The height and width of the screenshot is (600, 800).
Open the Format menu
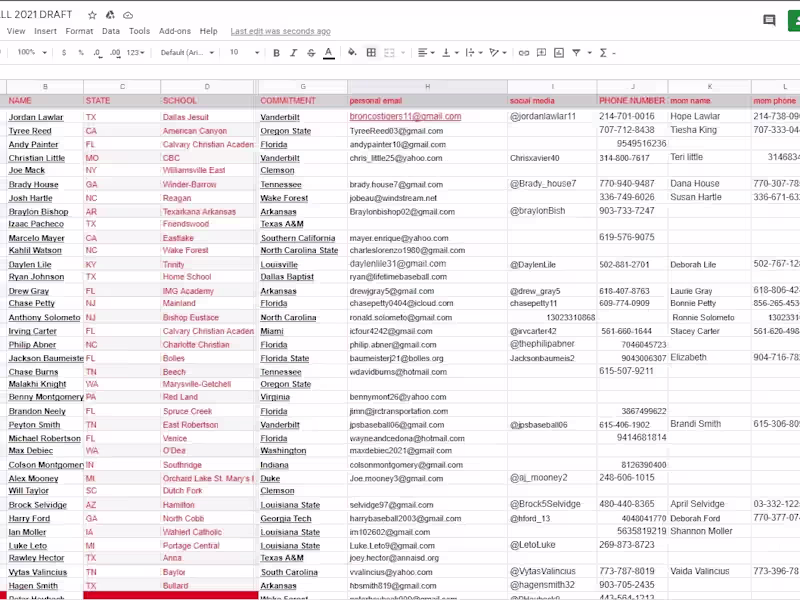(x=79, y=31)
